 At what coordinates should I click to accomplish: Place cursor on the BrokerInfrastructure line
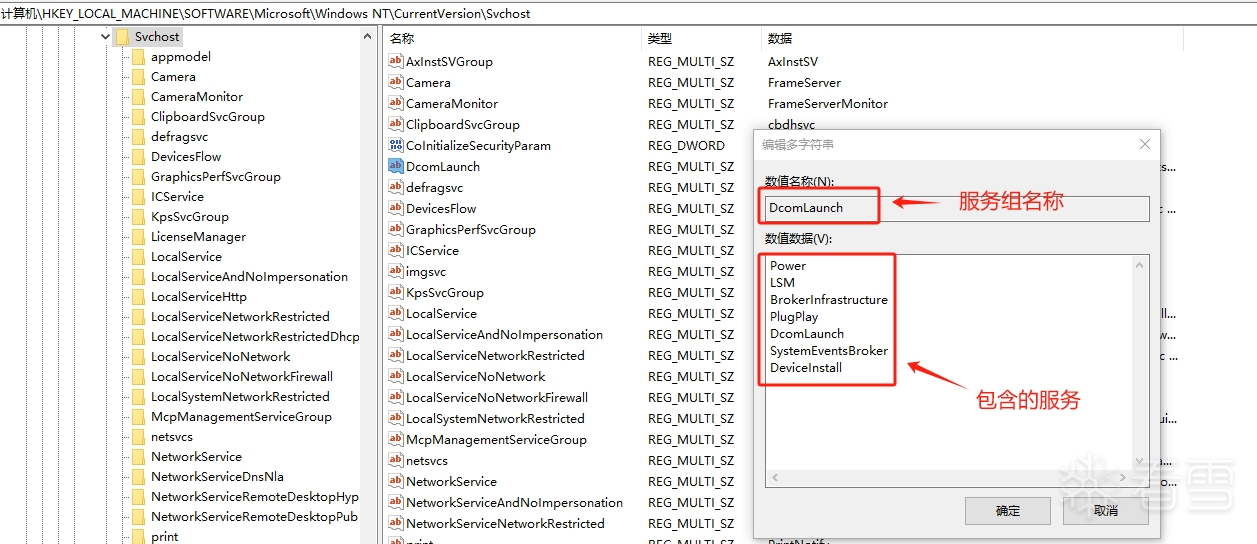coord(829,300)
